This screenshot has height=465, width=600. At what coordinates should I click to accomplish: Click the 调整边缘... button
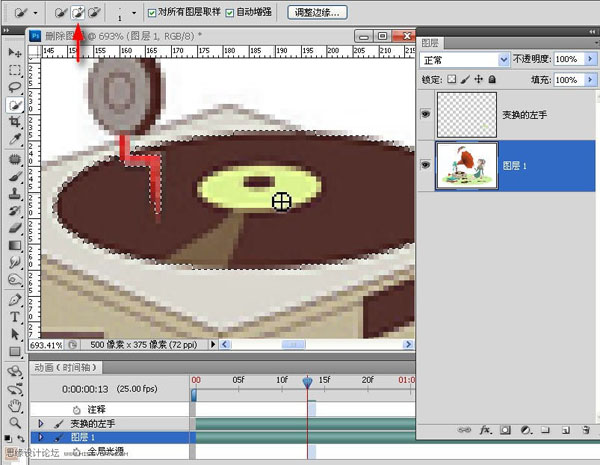[317, 13]
